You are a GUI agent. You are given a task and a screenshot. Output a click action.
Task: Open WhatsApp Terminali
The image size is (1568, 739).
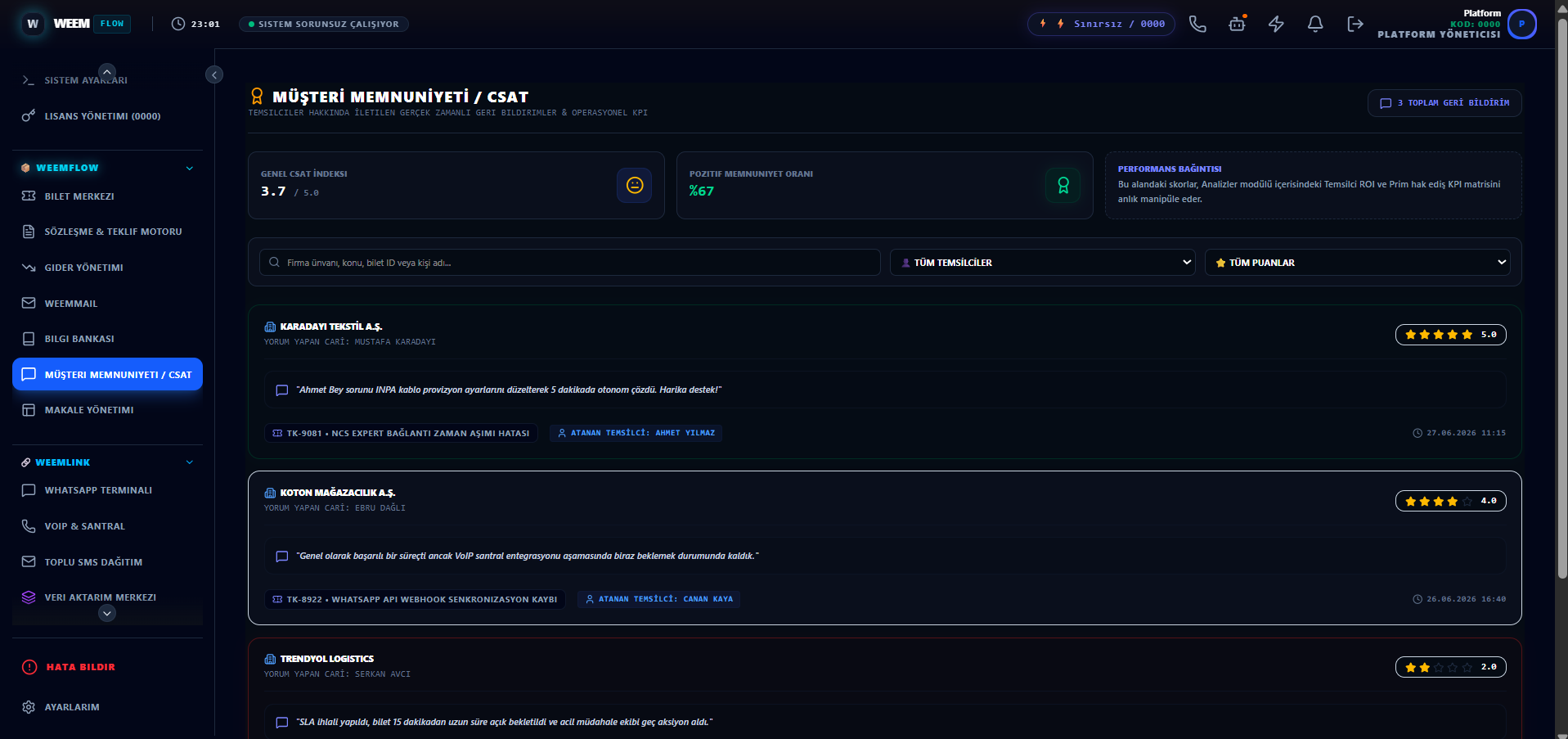[107, 490]
